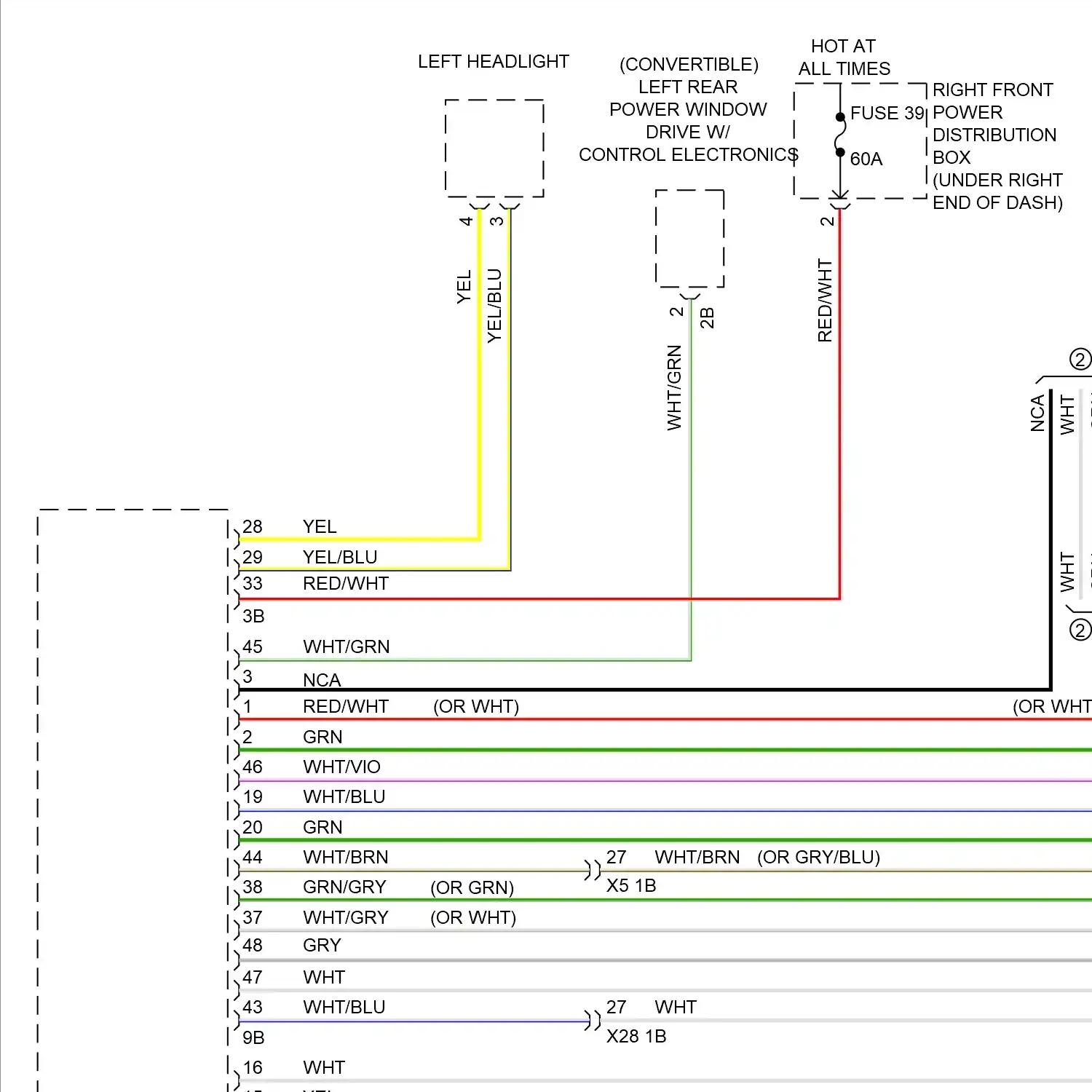Image resolution: width=1092 pixels, height=1092 pixels.
Task: Click the WHT/BLU label at pin 43
Action: pos(344,1007)
